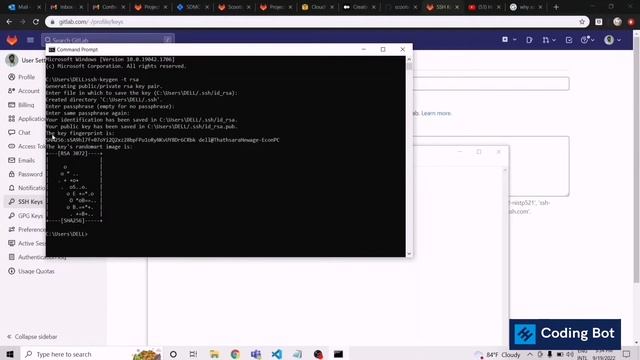Open the Command Prompt taskbar icon
Screen dimensions: 640x360
[338, 354]
